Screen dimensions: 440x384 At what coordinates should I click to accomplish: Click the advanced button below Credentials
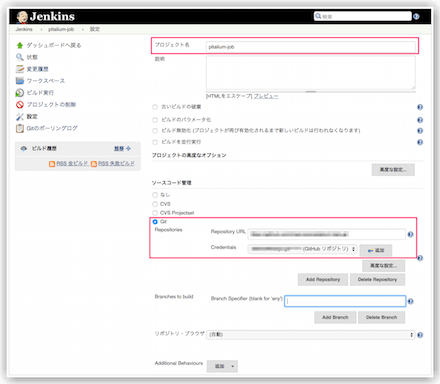pyautogui.click(x=384, y=266)
